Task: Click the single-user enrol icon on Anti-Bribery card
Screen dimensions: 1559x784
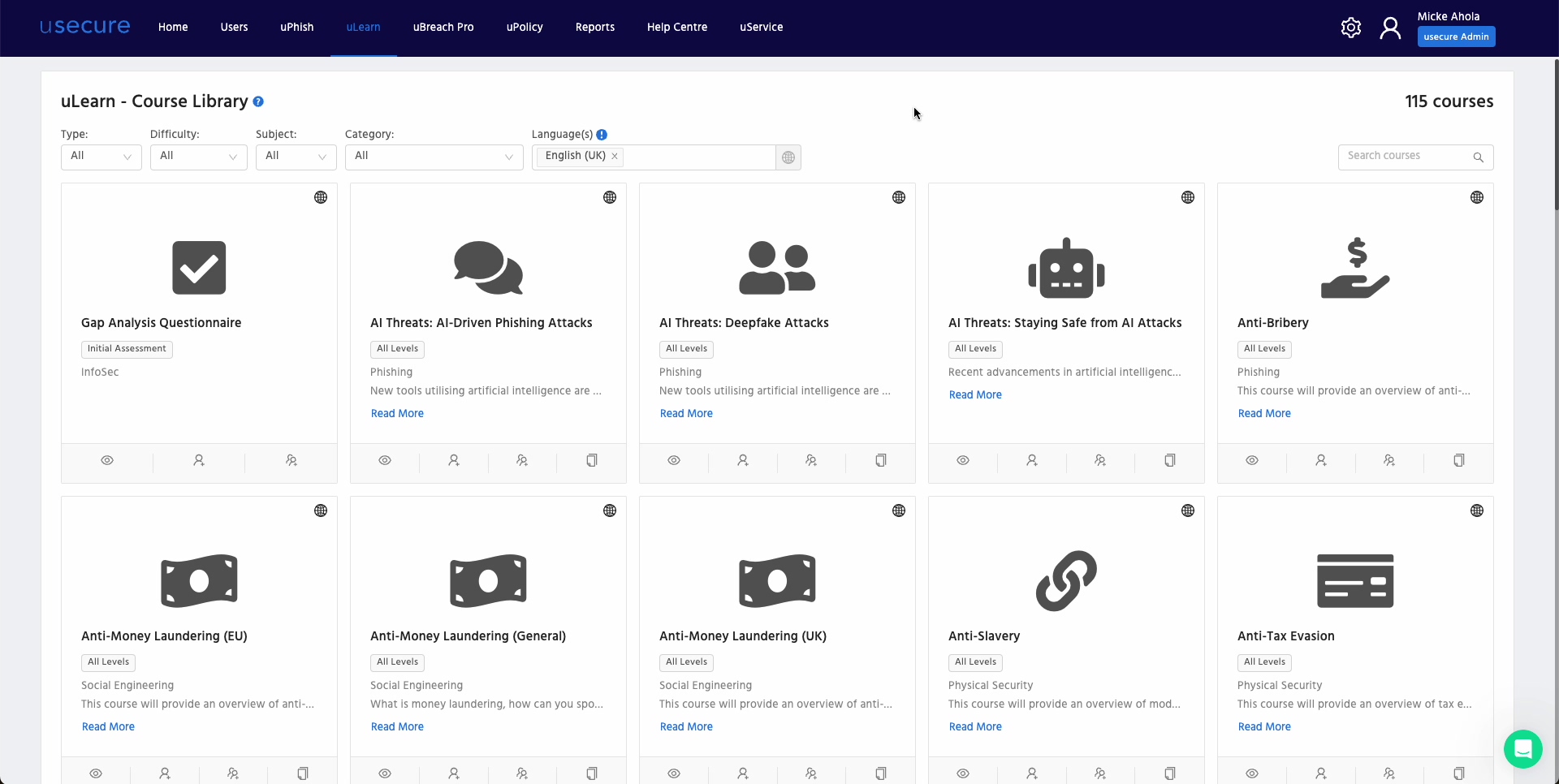Action: 1321,461
